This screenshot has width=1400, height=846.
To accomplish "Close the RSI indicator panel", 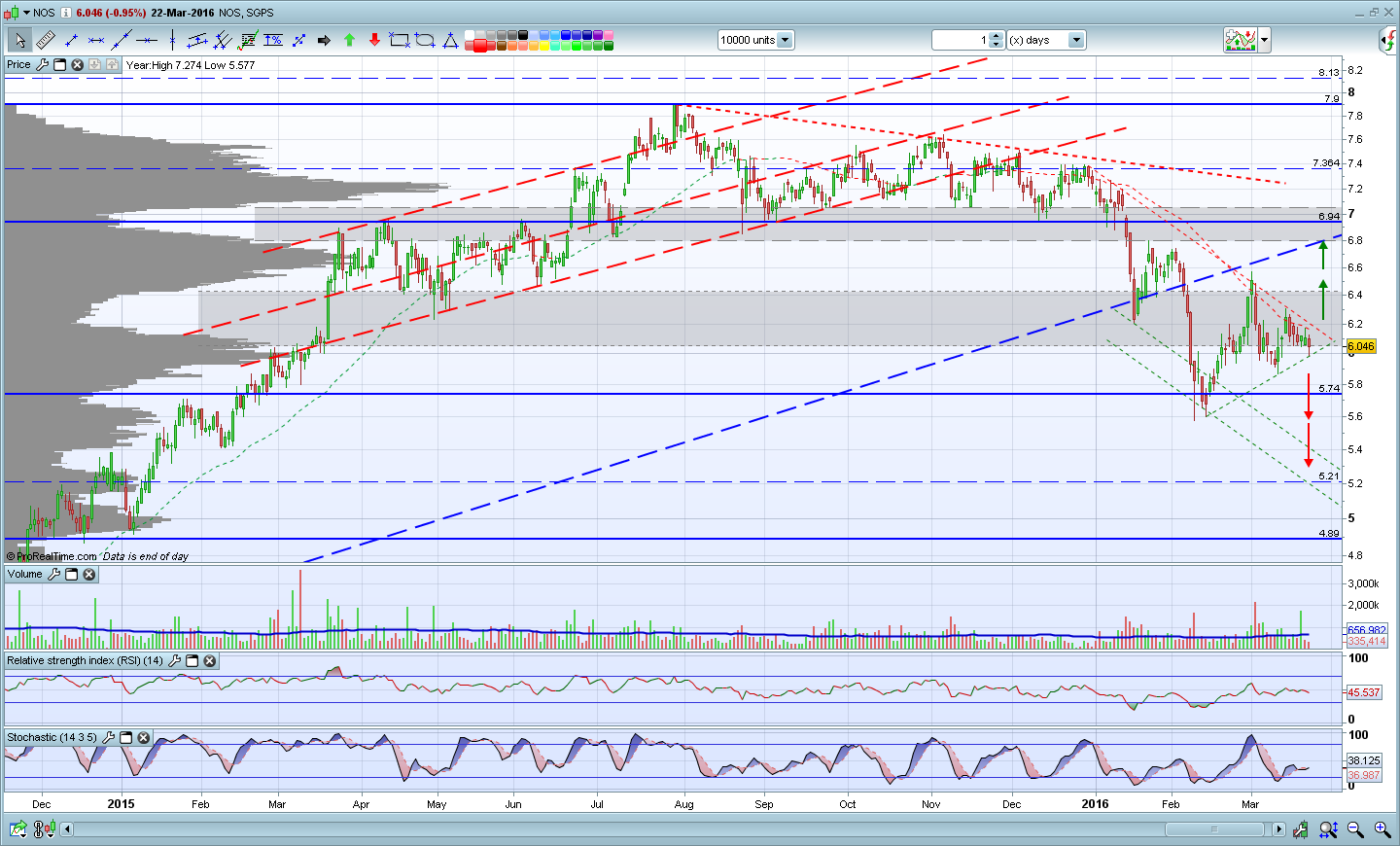I will click(x=210, y=661).
